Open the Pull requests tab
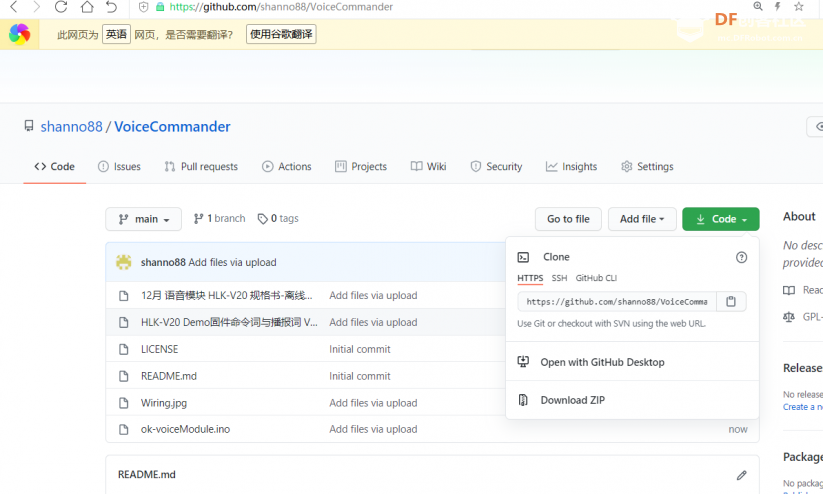823x494 pixels. click(x=201, y=166)
